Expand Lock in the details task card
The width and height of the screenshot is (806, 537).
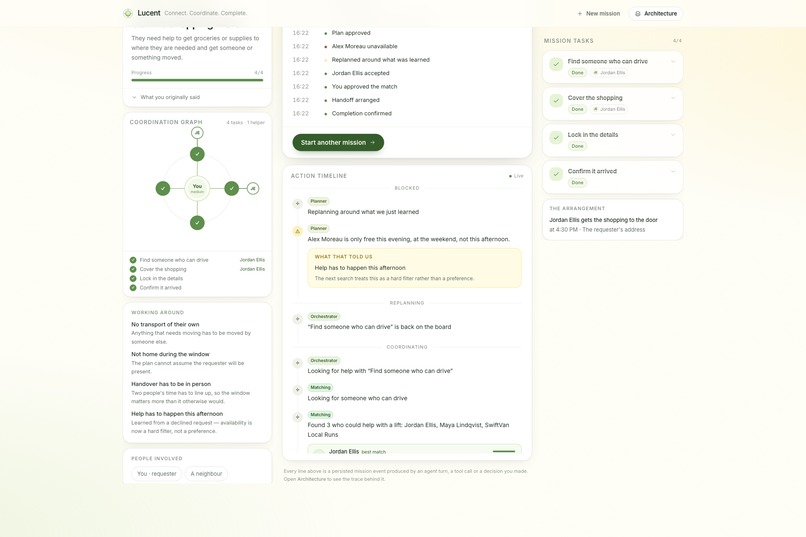[673, 135]
